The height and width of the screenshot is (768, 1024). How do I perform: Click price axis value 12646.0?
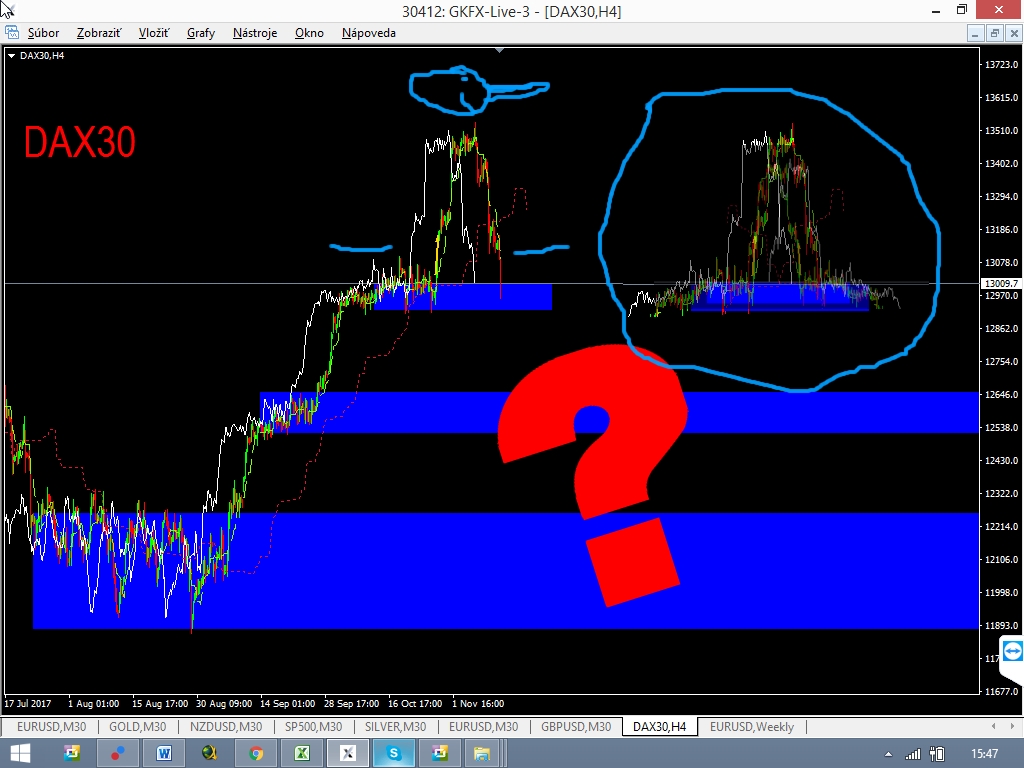click(1001, 394)
